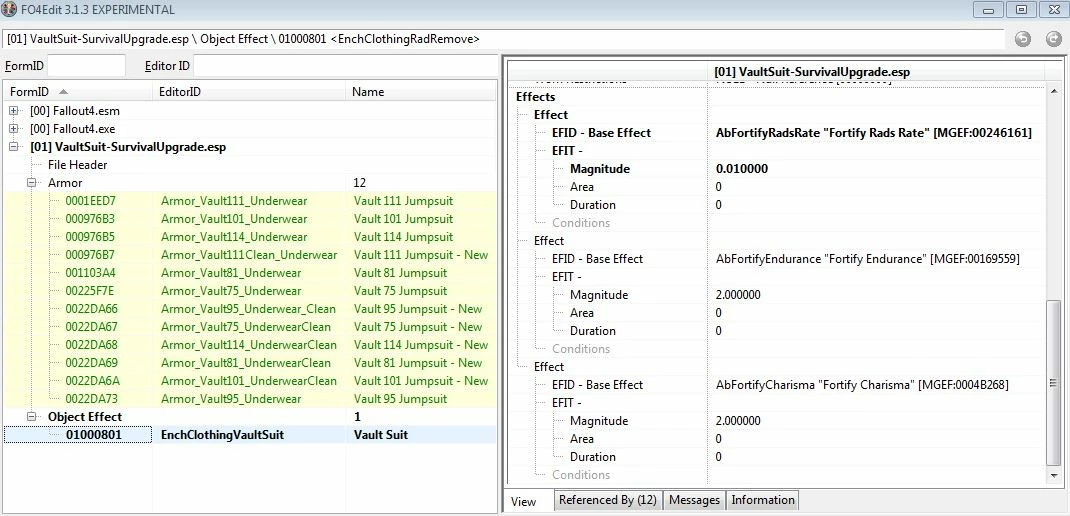Select the View tab

pyautogui.click(x=524, y=502)
